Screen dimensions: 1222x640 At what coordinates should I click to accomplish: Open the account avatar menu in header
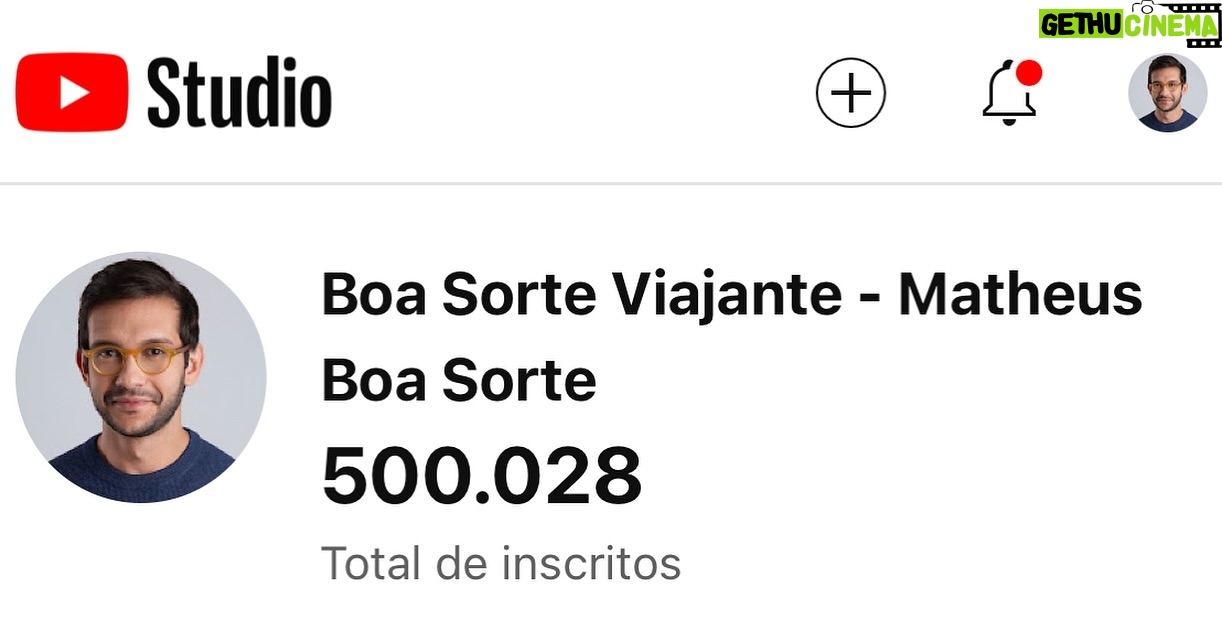[x=1167, y=93]
